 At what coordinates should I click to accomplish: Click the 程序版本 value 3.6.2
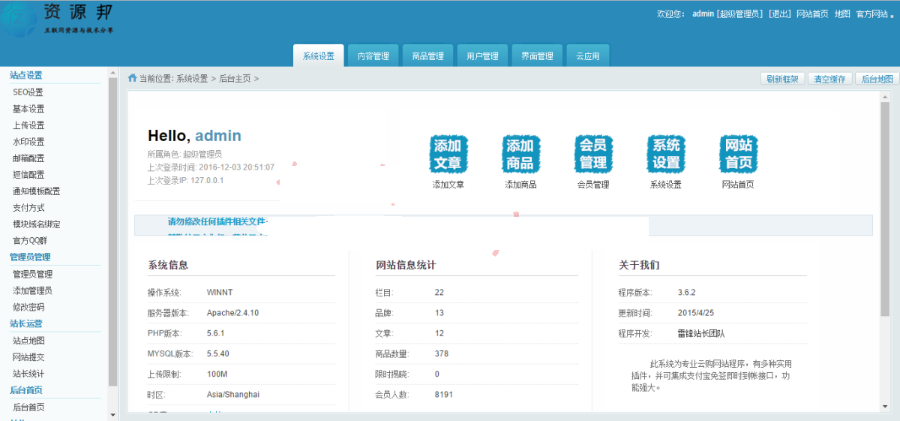pos(686,292)
